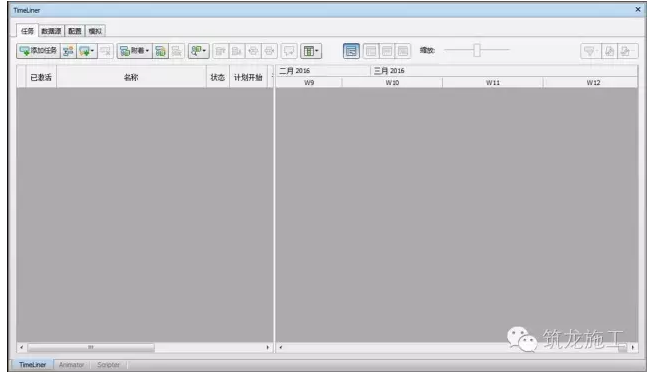
Task: Click the Gantt chart scroll right arrow
Action: point(633,347)
